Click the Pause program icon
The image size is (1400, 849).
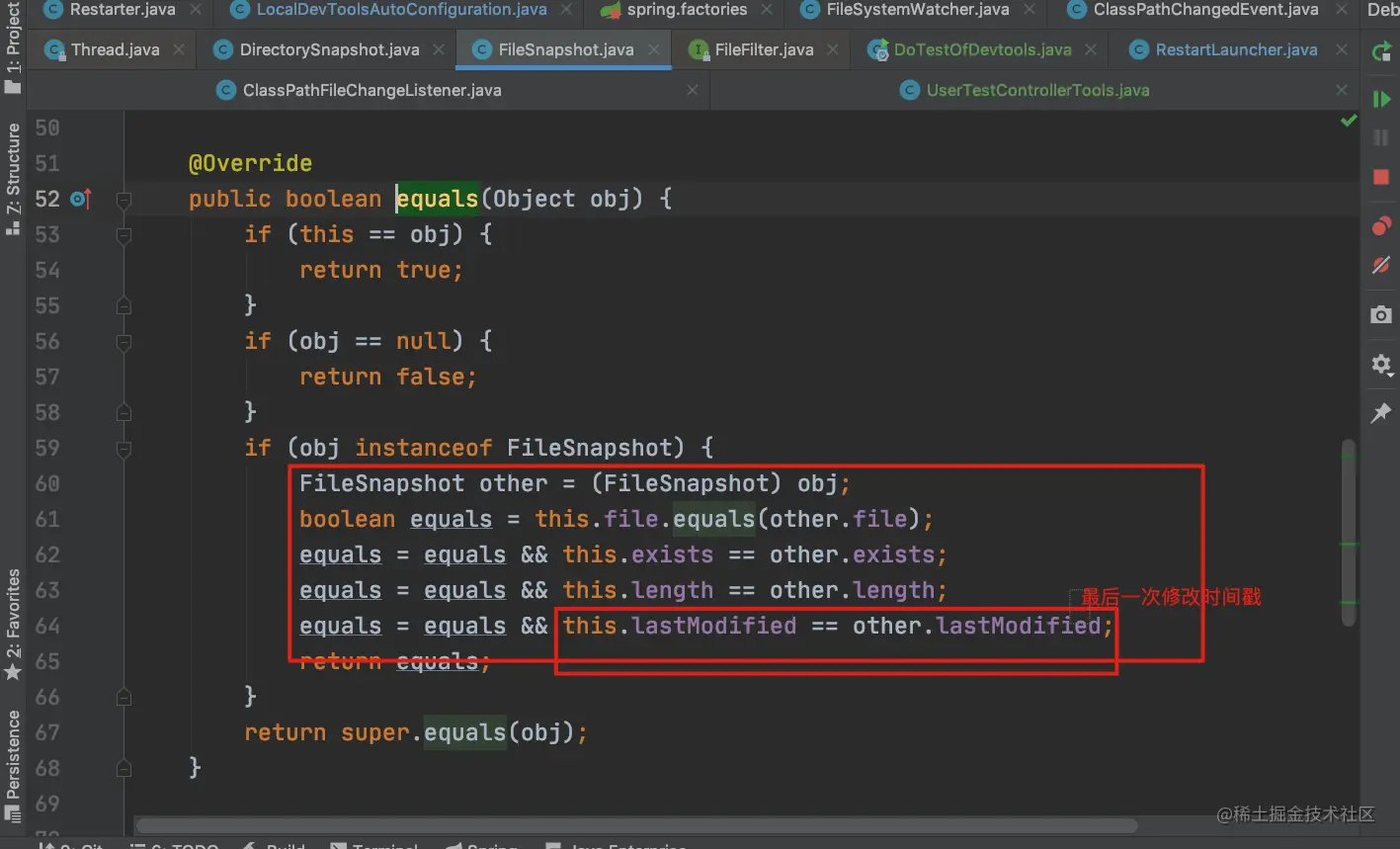point(1381,138)
